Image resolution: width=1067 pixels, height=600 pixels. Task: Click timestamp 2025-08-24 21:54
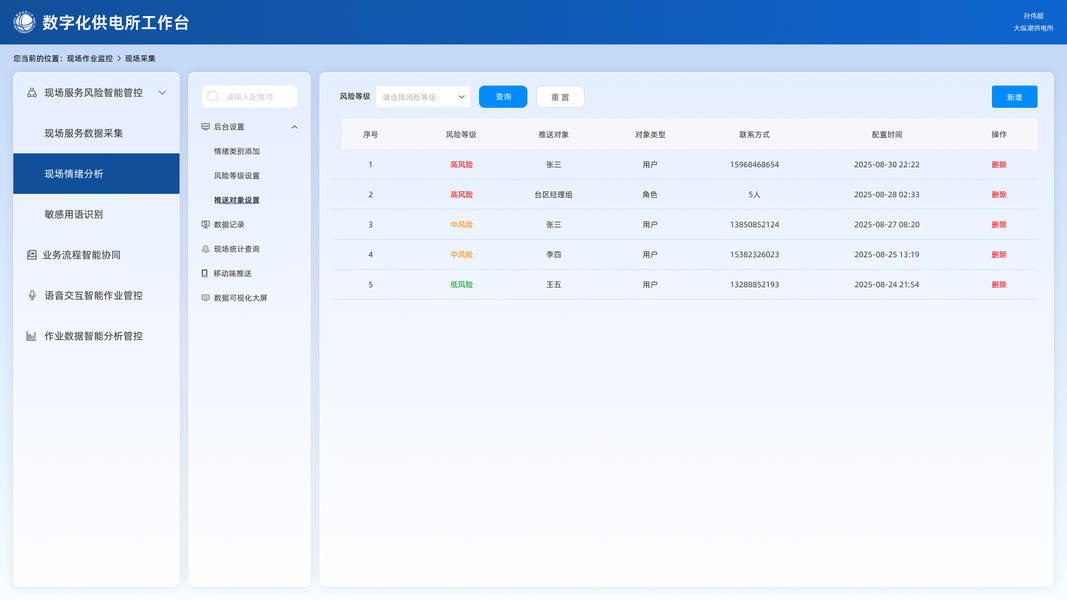(x=887, y=284)
